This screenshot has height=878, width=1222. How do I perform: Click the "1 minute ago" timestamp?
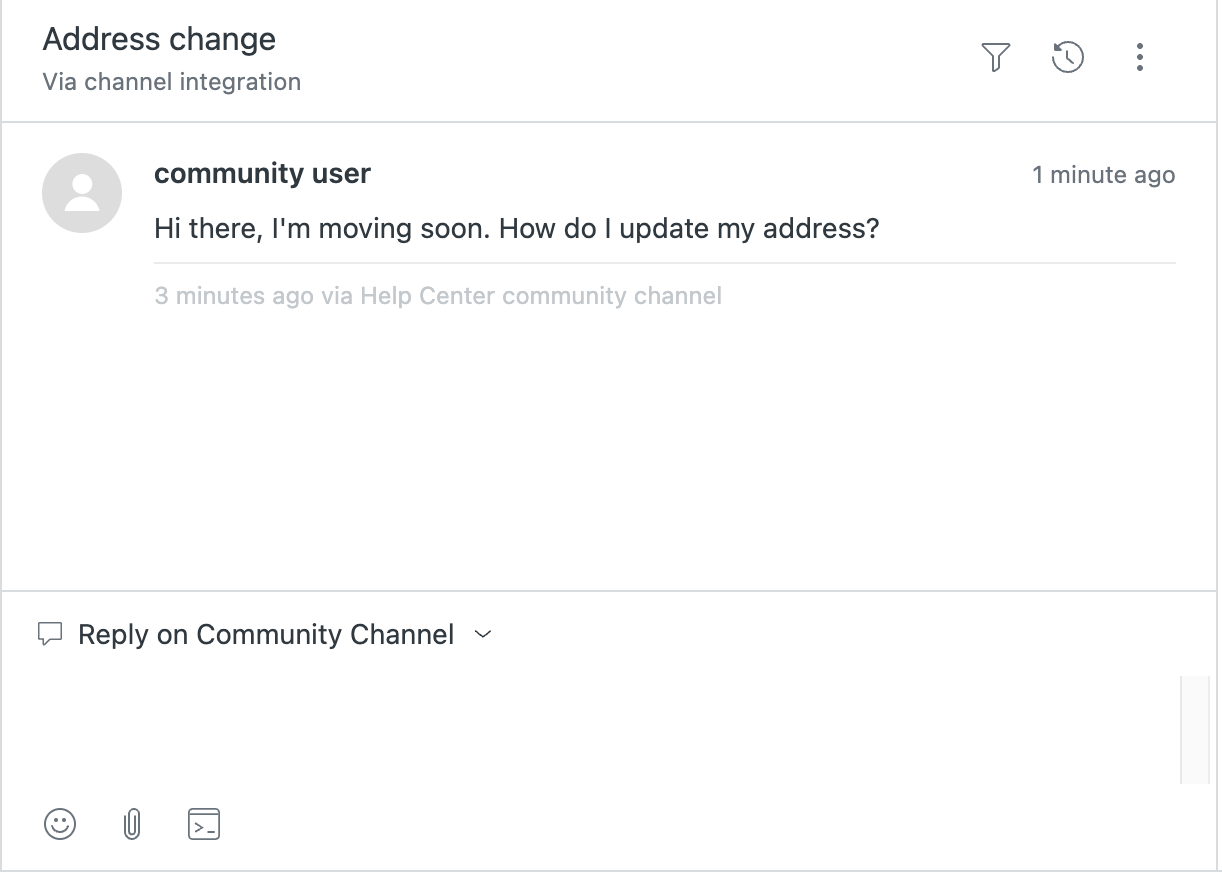pyautogui.click(x=1104, y=175)
